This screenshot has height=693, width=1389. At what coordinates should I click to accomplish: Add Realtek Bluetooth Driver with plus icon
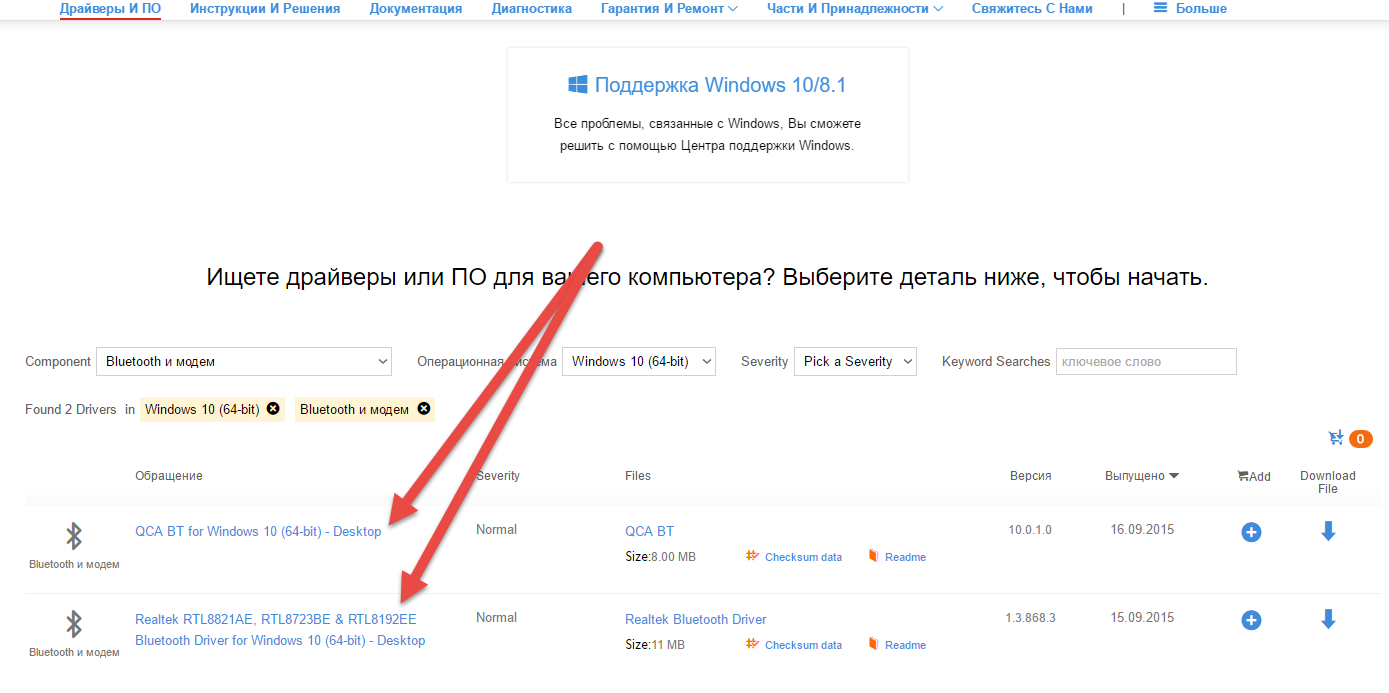coord(1251,620)
